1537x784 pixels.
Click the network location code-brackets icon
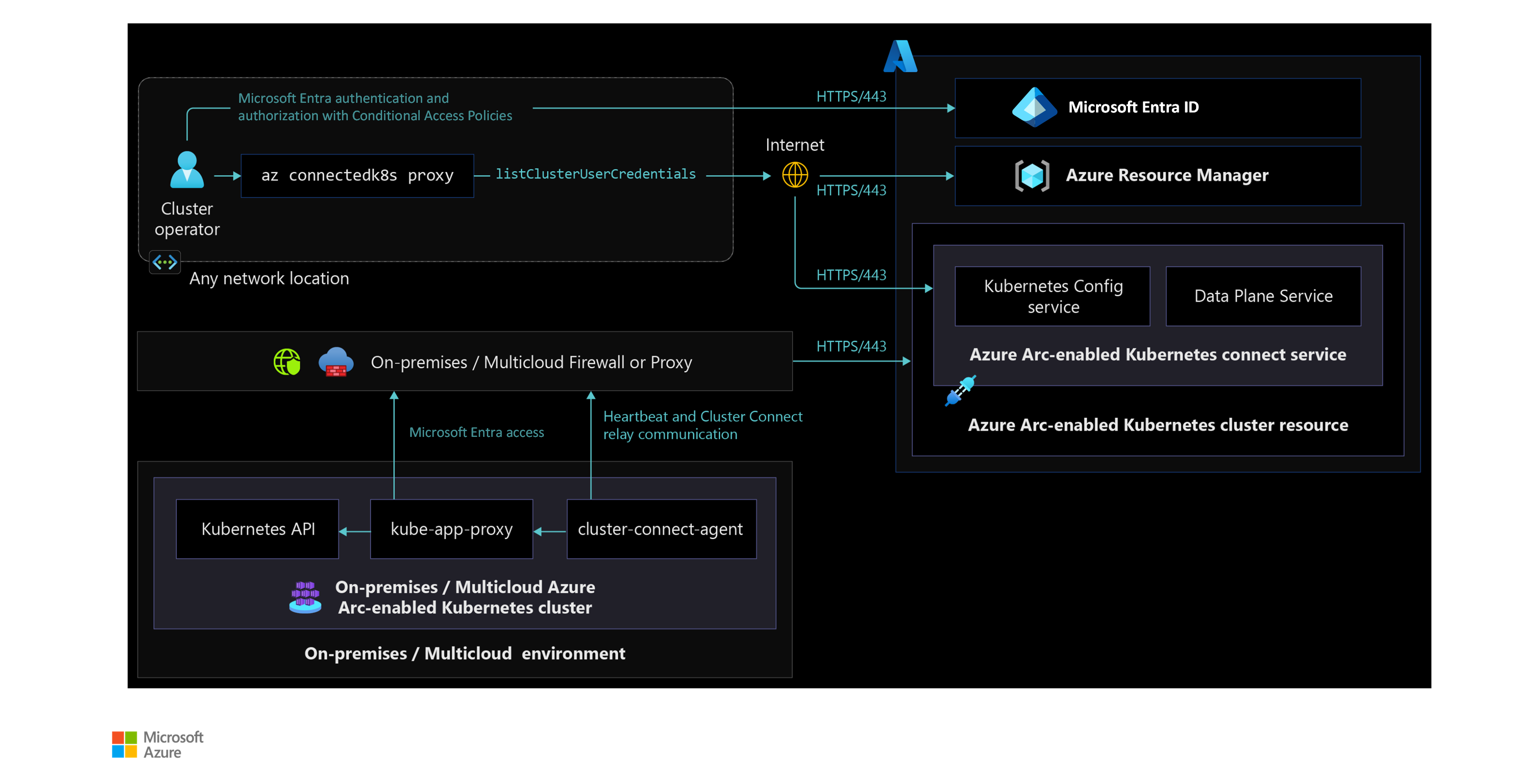pos(165,262)
